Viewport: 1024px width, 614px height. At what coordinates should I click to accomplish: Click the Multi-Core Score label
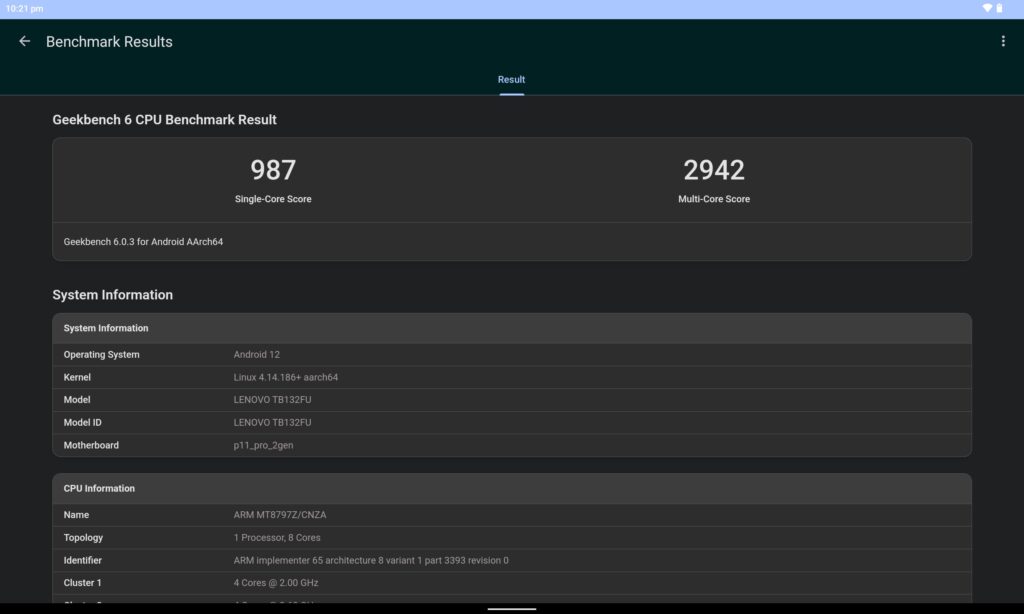[714, 199]
